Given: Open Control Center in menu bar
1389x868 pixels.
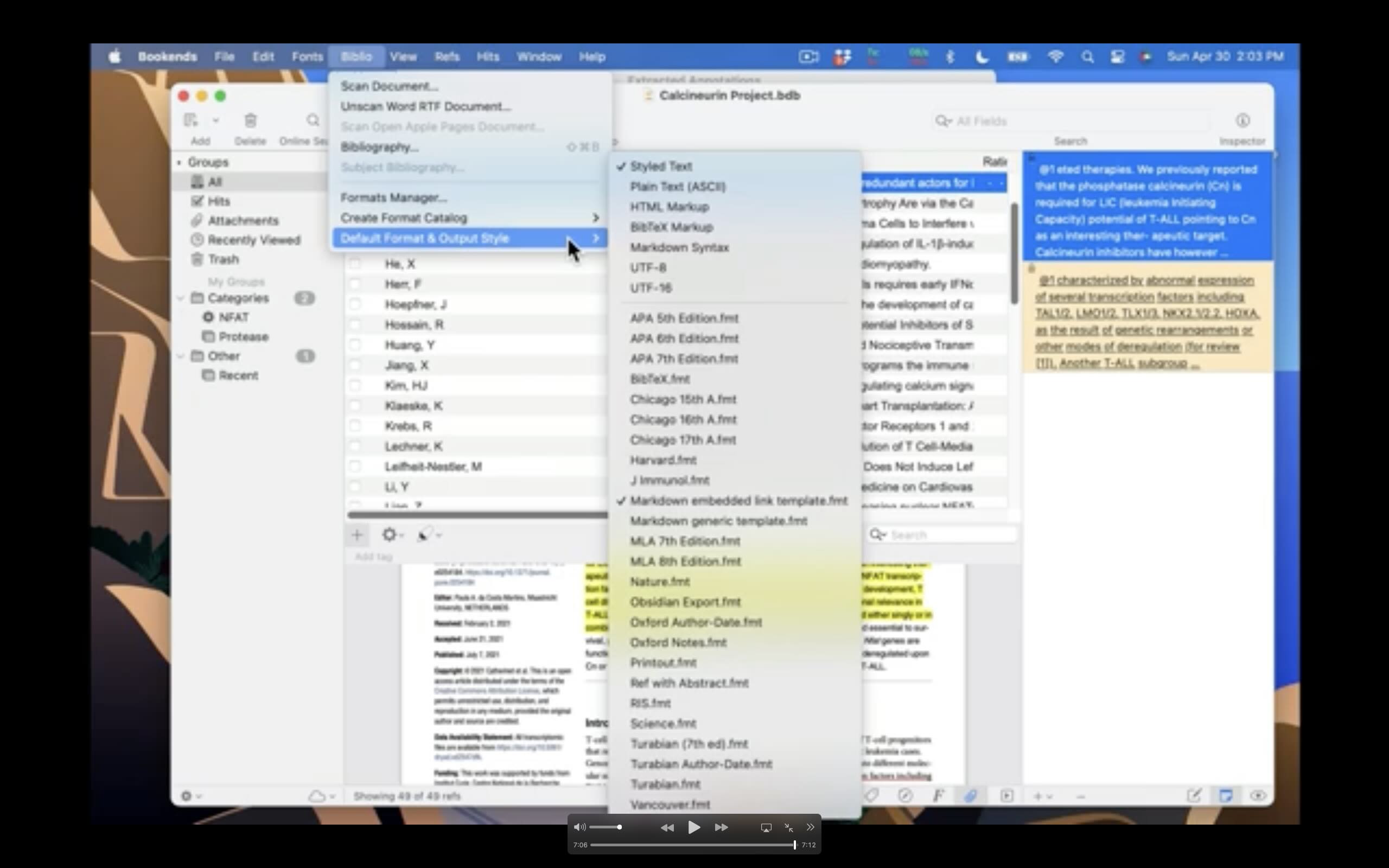Looking at the screenshot, I should coord(1117,57).
